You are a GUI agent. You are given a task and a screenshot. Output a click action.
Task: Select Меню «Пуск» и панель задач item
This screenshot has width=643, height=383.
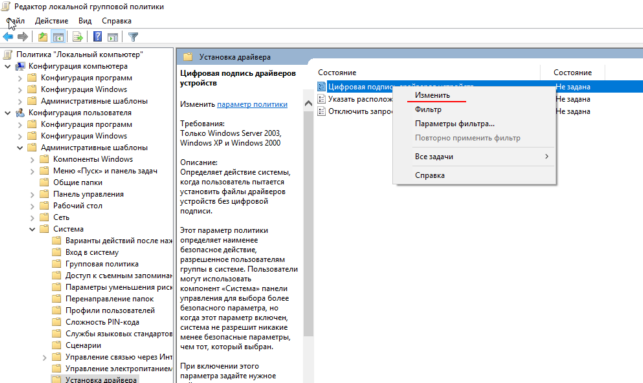[x=105, y=171]
